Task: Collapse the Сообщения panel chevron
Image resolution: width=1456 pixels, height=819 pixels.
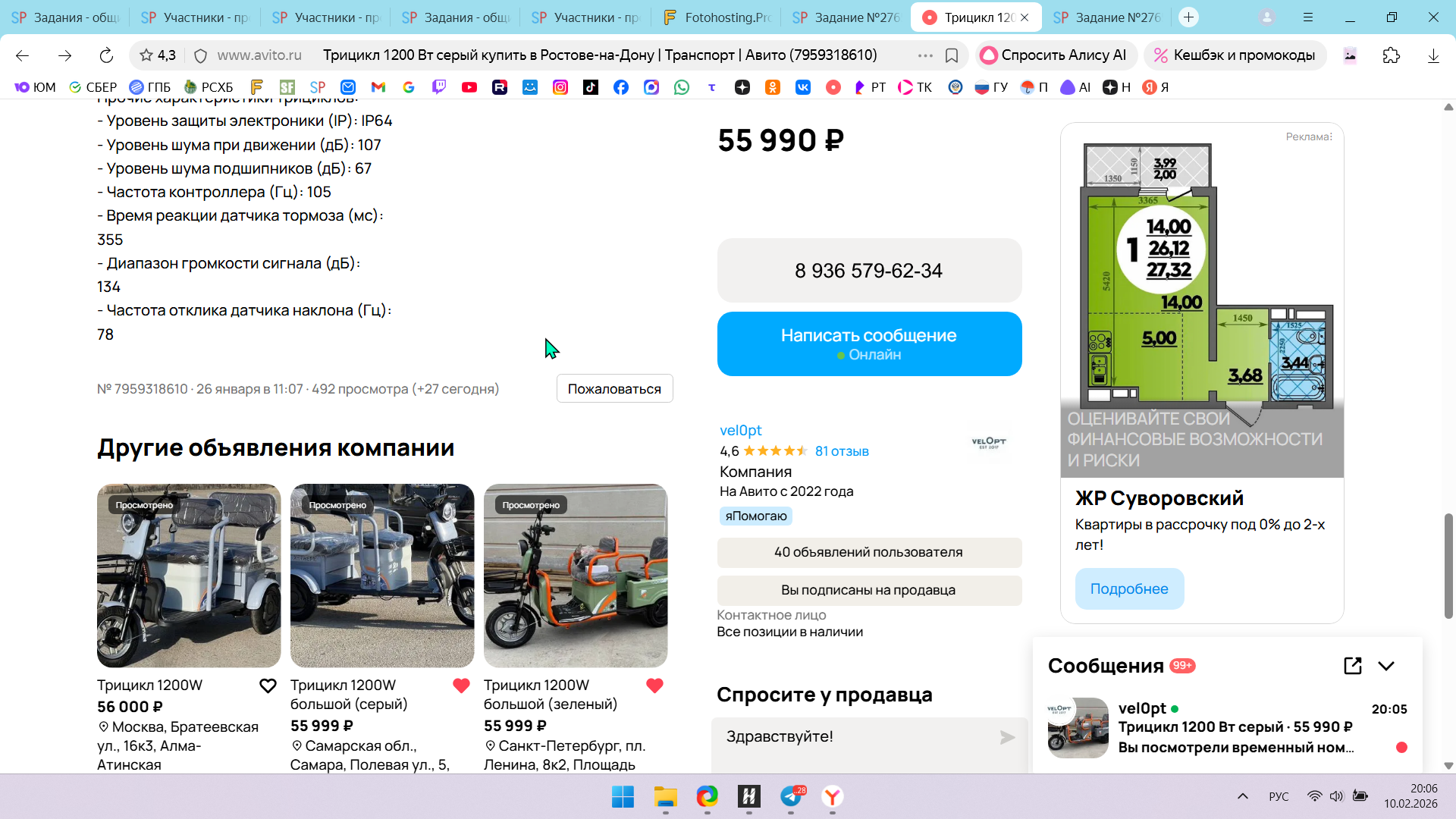Action: (x=1386, y=666)
